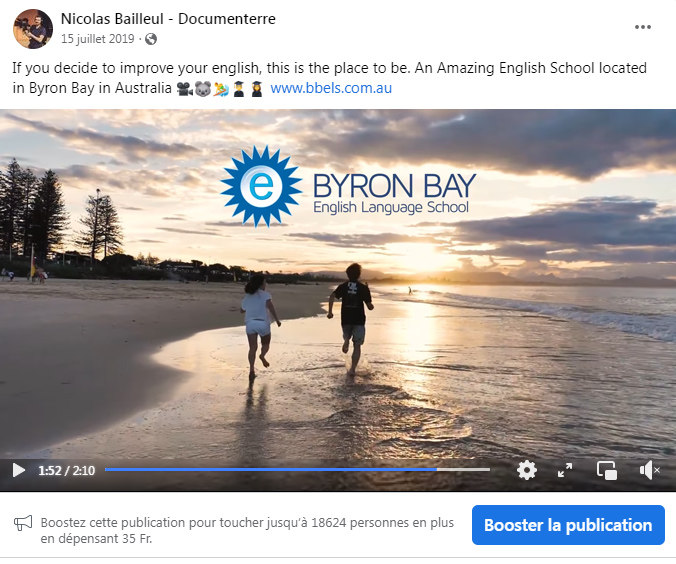Image resolution: width=676 pixels, height=564 pixels.
Task: Click the boost suggestion text
Action: coord(247,530)
